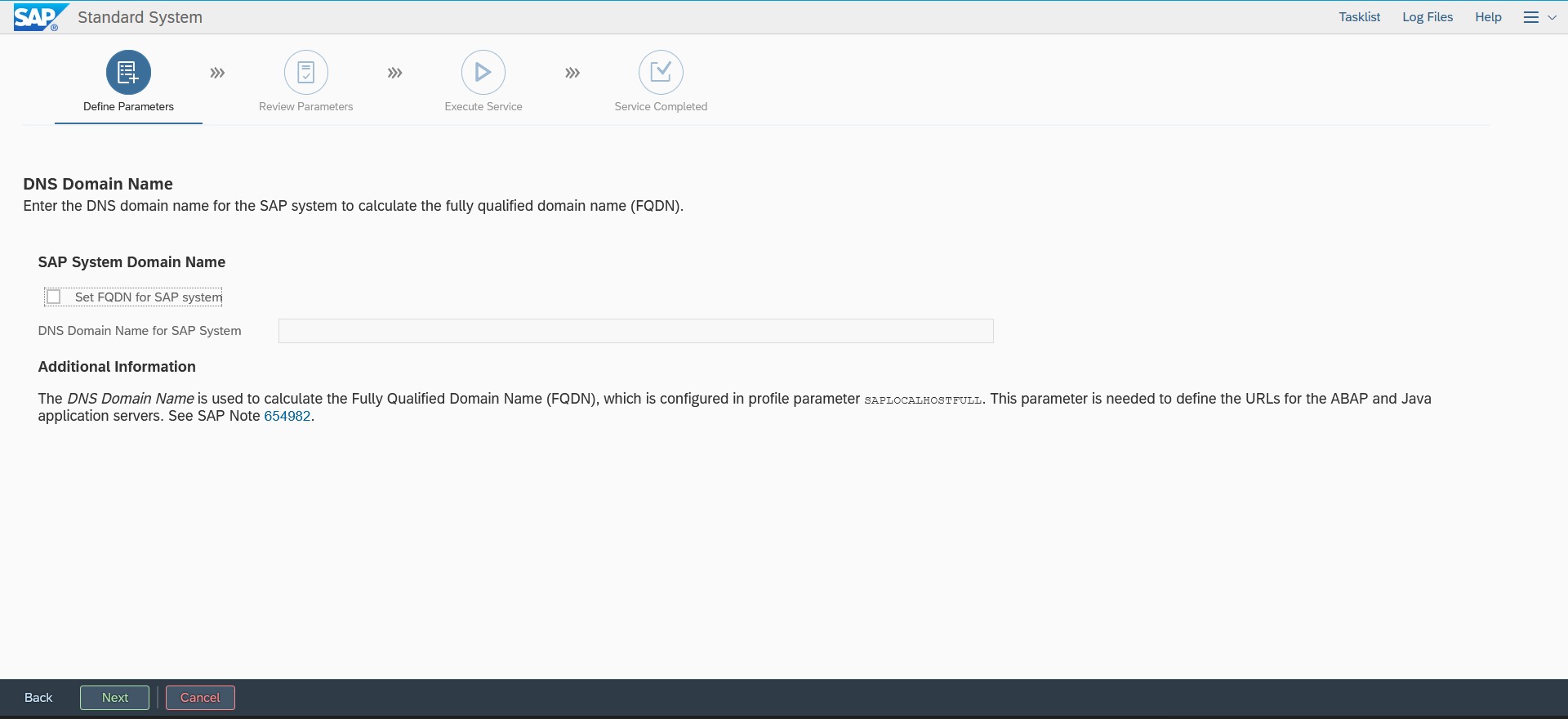Select the Service Completed step label
Image resolution: width=1568 pixels, height=719 pixels.
pos(661,106)
